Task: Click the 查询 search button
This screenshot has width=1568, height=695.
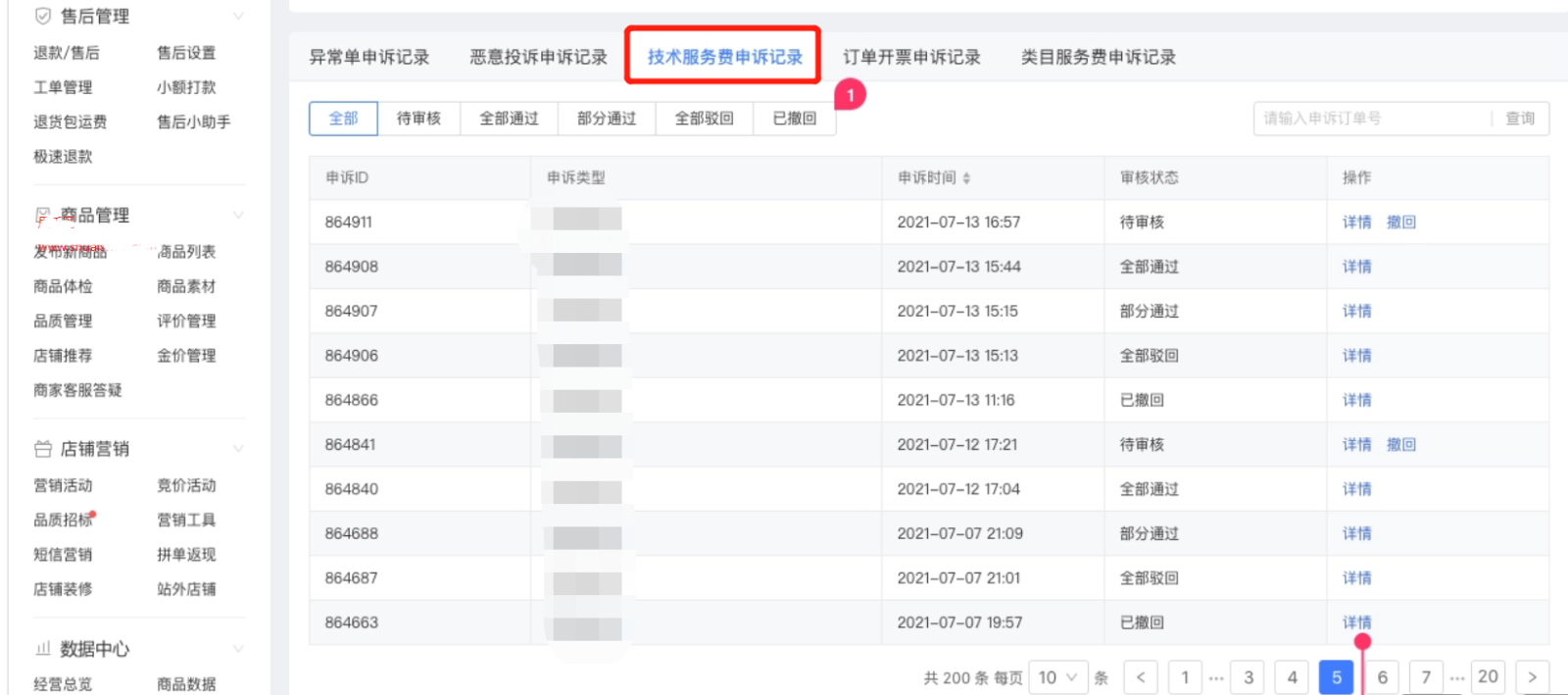Action: coord(1520,119)
